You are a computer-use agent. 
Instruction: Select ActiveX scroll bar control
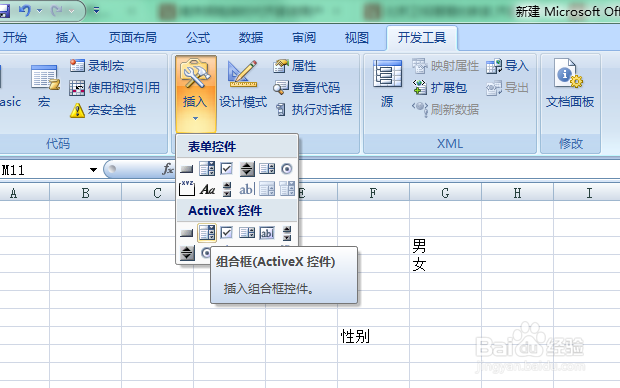(287, 233)
